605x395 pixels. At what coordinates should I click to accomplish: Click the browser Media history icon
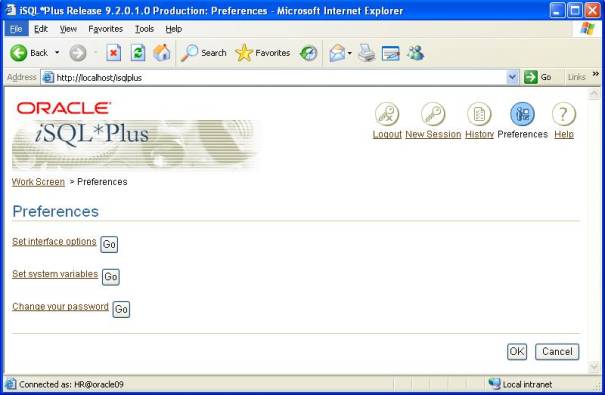(x=309, y=53)
